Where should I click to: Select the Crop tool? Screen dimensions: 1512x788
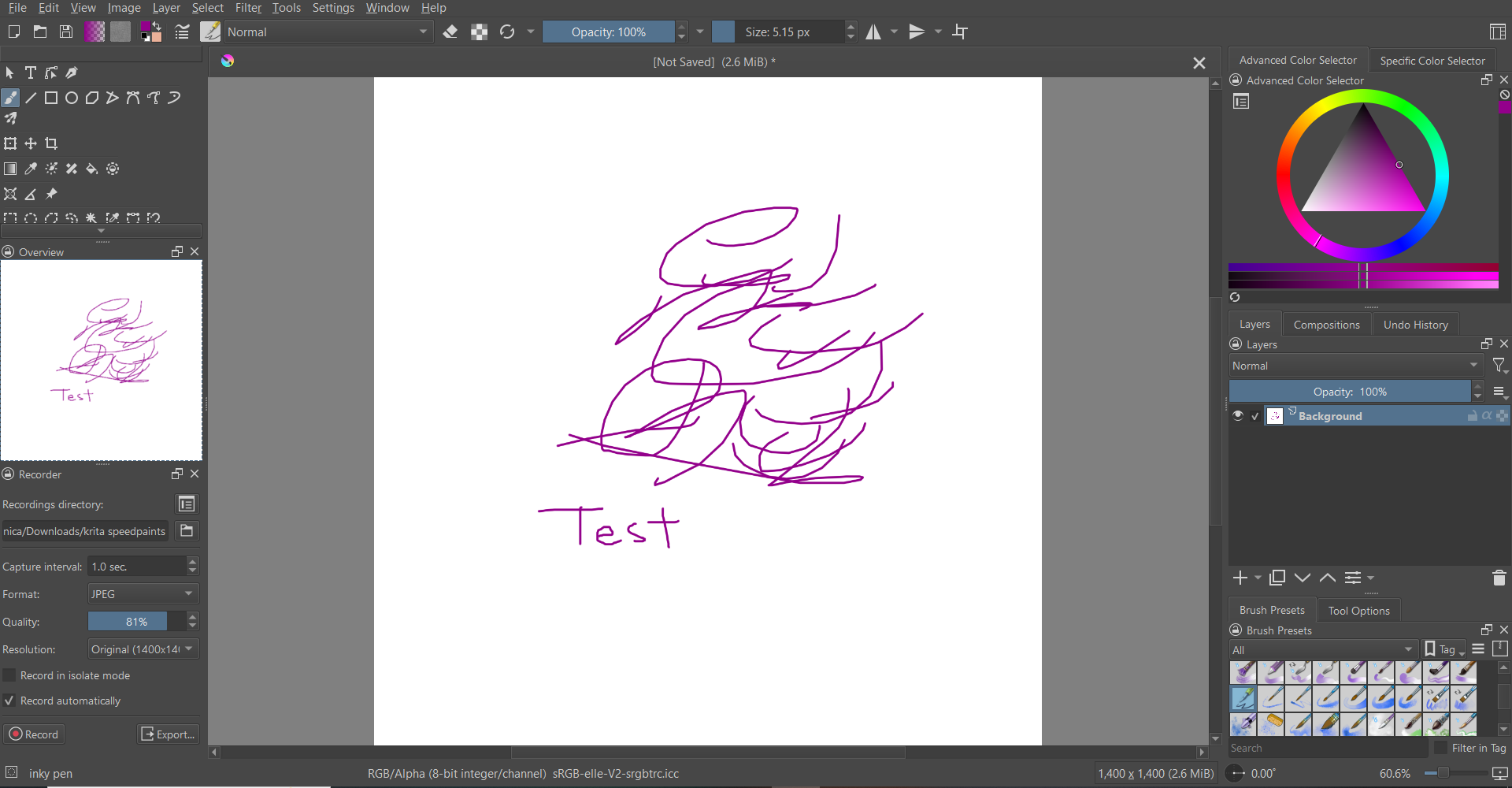51,143
